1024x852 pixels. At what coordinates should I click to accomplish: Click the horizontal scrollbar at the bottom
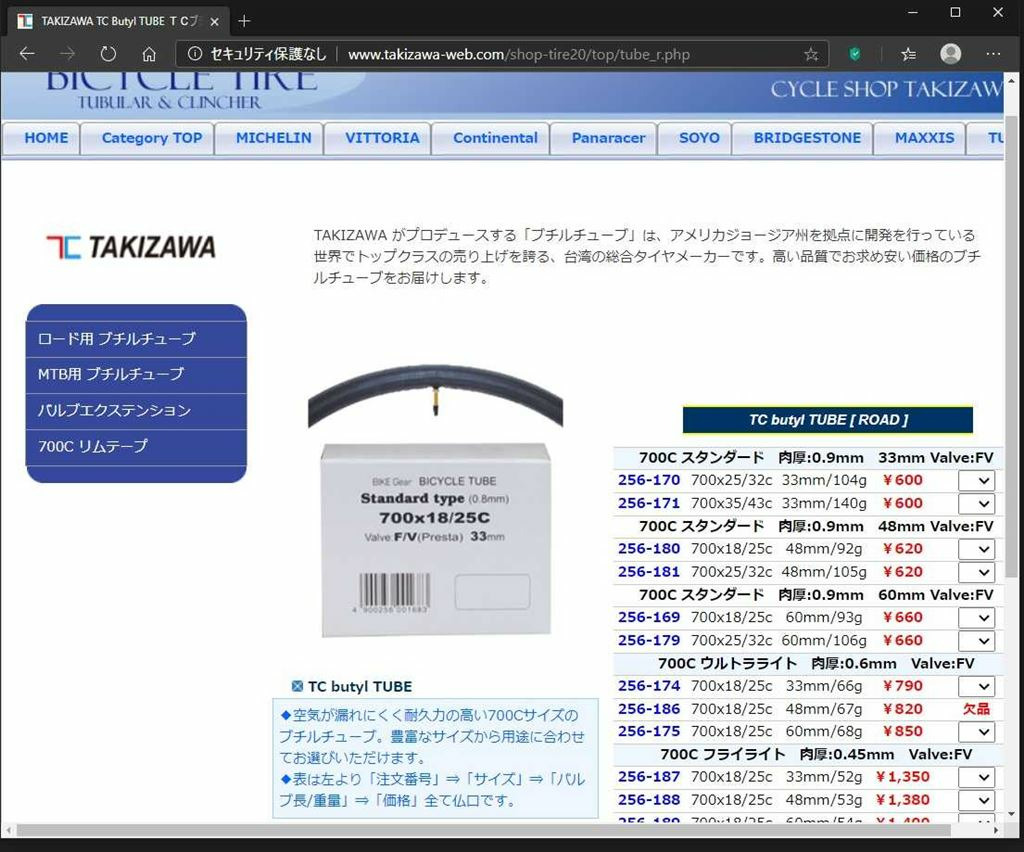coord(480,830)
